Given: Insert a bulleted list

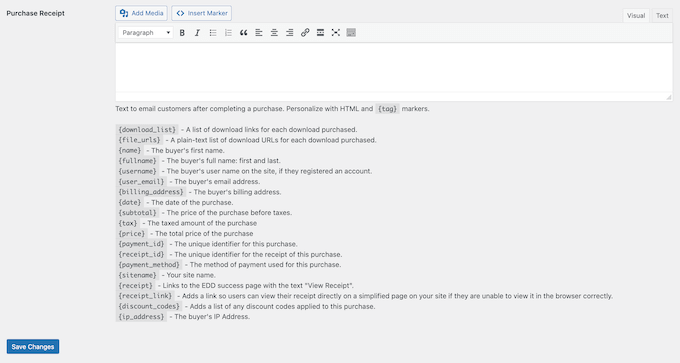Looking at the screenshot, I should (x=213, y=33).
